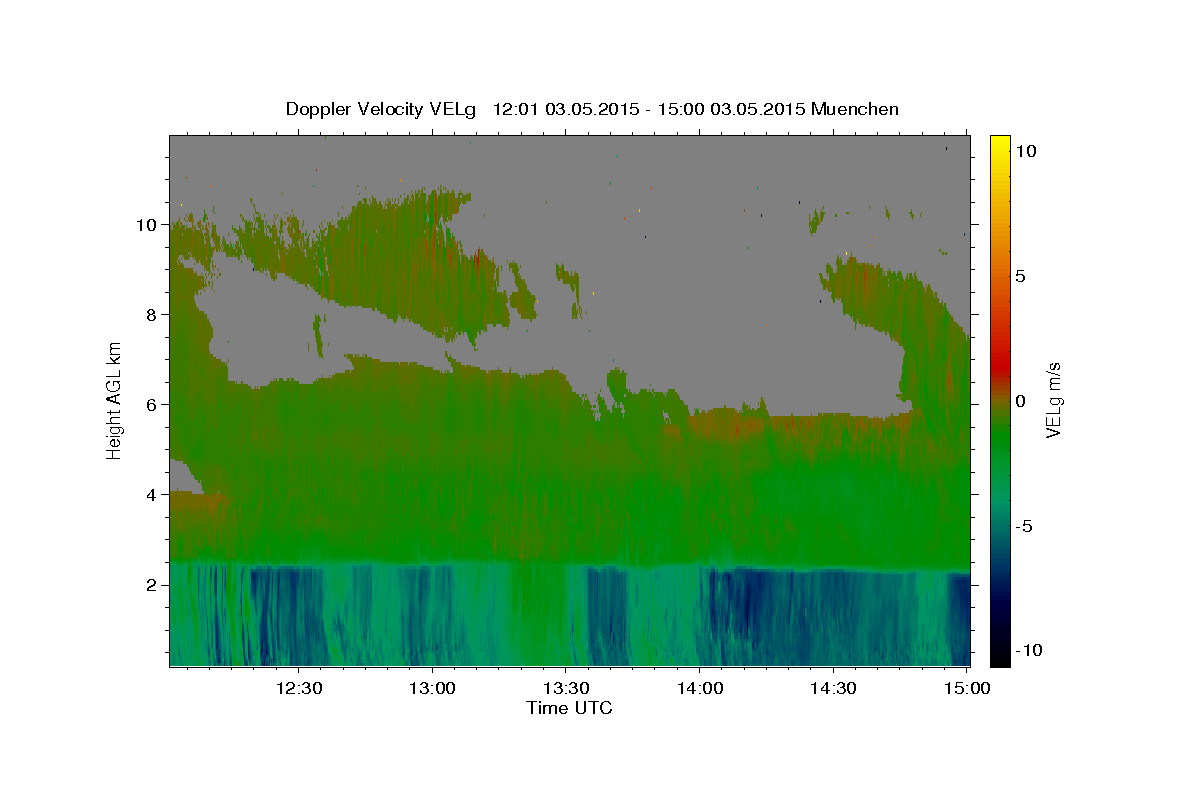Click the colorbar label '5'

tap(1020, 276)
